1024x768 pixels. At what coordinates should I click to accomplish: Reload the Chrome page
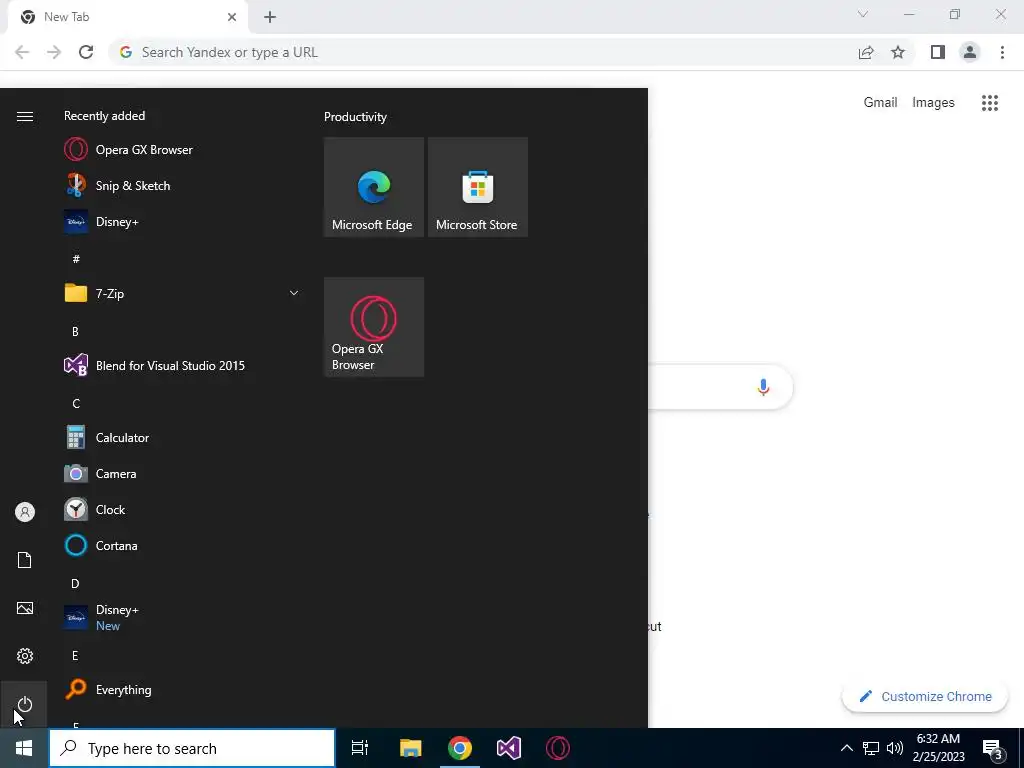point(86,52)
